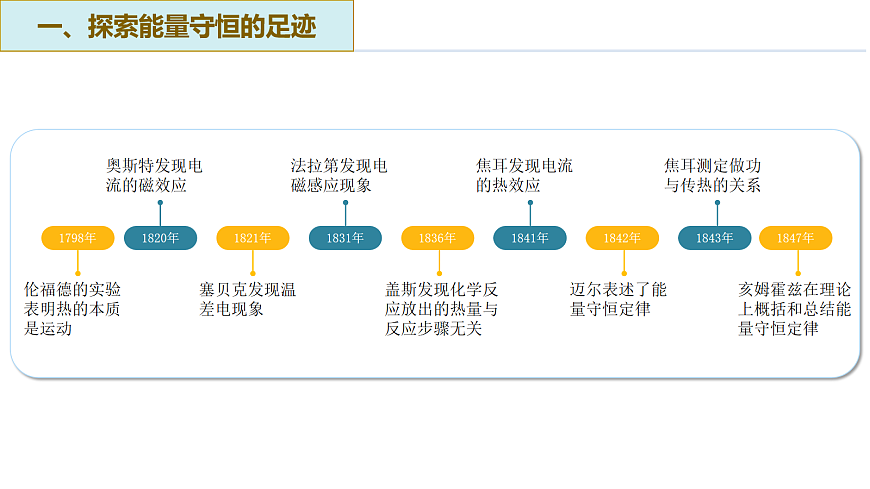Click the 伦福德的实验 description text
This screenshot has width=870, height=489.
72,309
